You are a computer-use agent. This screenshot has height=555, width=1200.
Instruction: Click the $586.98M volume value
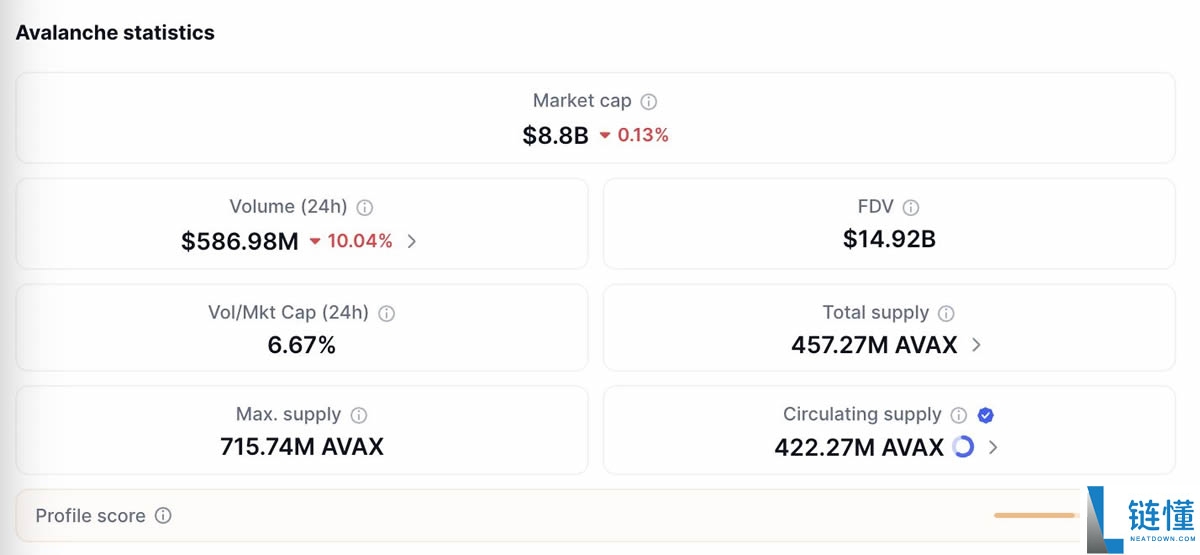point(240,241)
